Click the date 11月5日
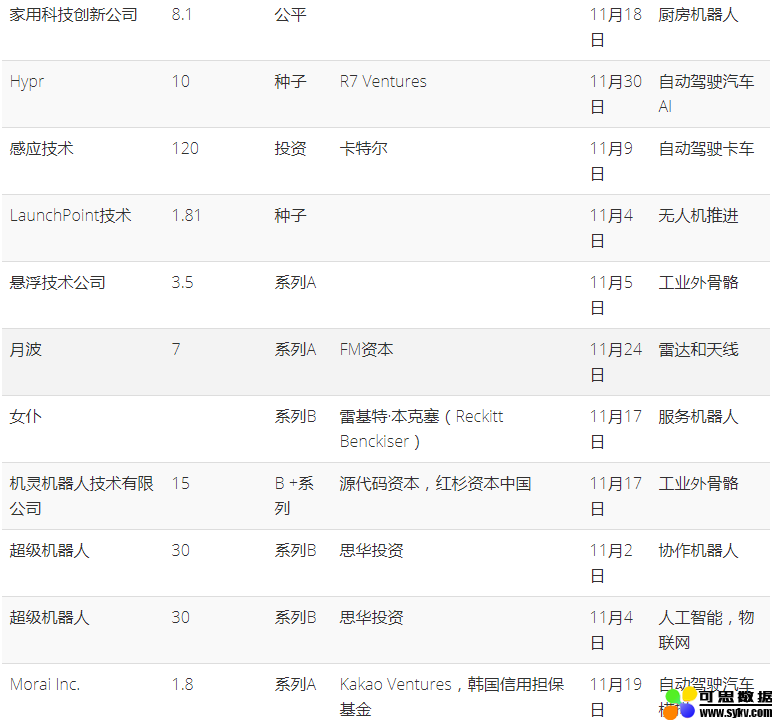 (x=611, y=295)
